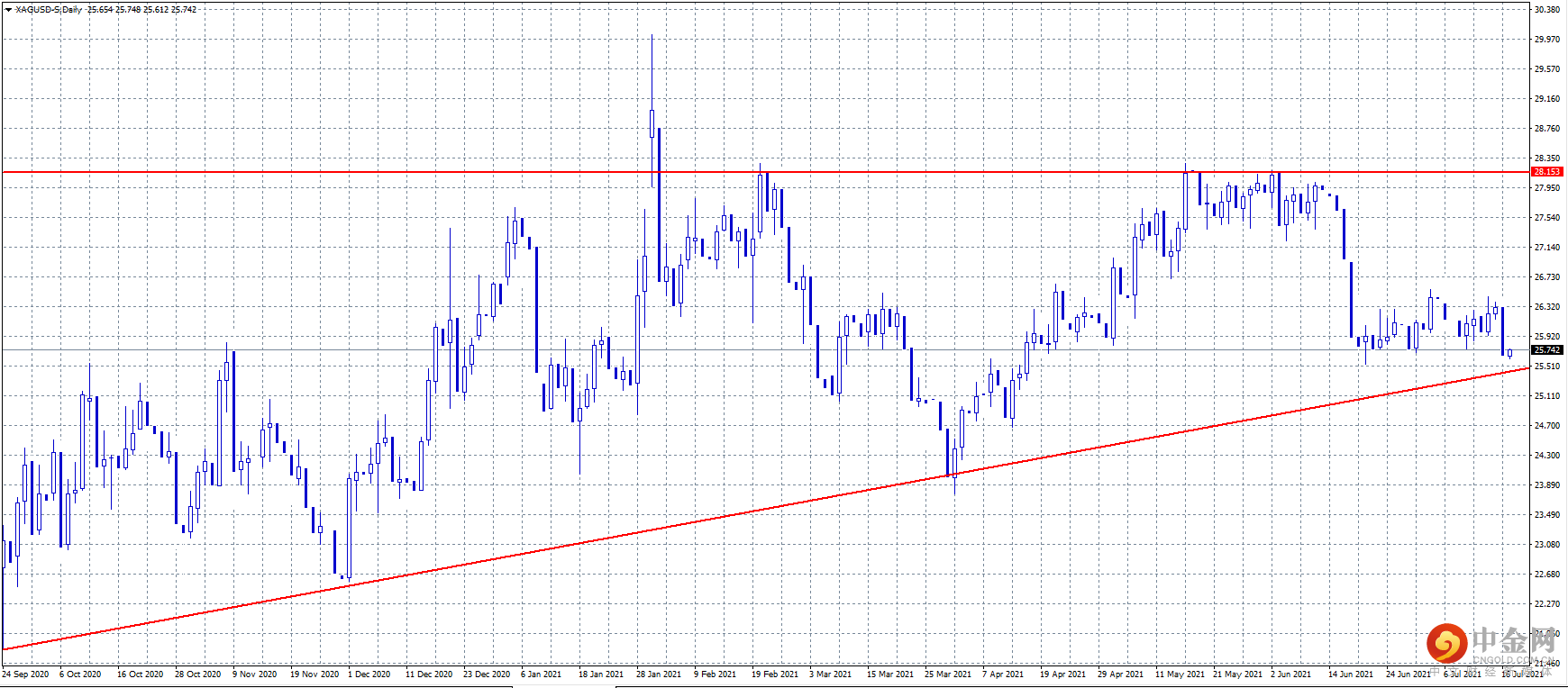Select the open price 25.654 in header
This screenshot has height=688, width=1568.
100,10
